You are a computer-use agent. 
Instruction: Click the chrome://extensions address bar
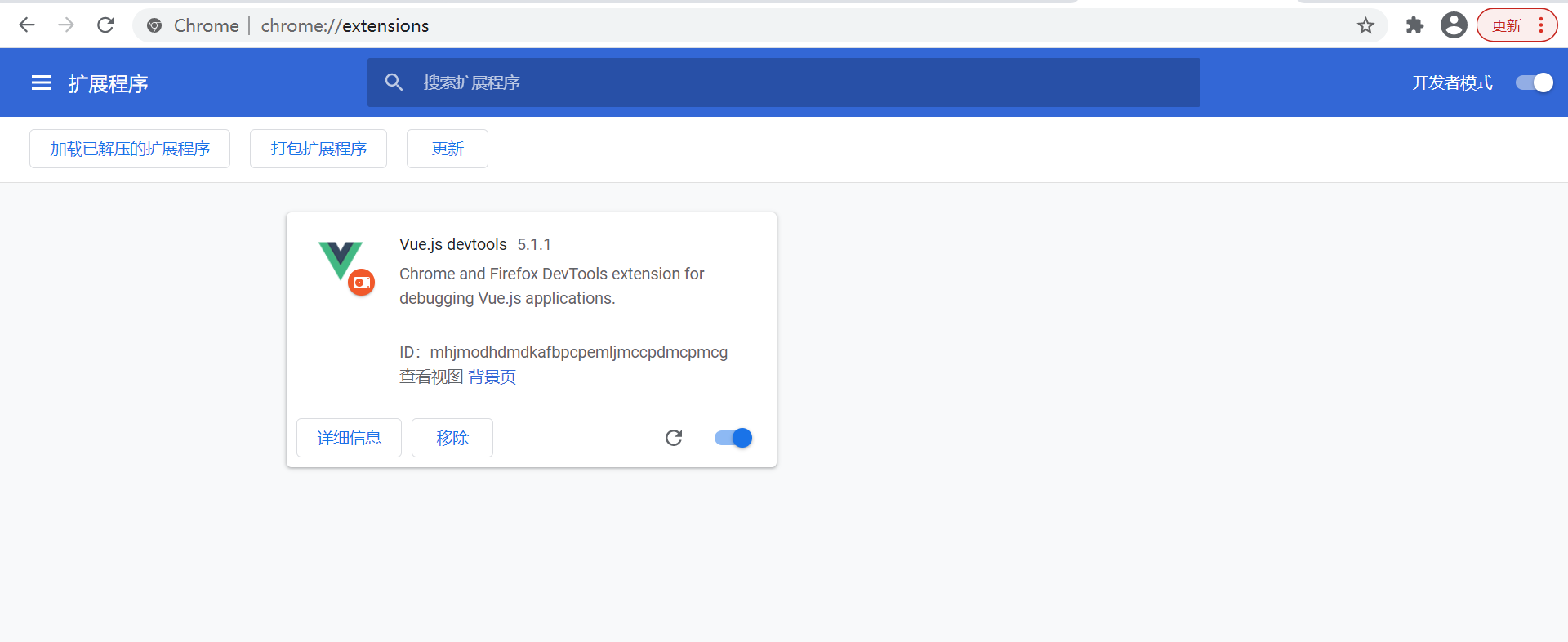point(759,25)
